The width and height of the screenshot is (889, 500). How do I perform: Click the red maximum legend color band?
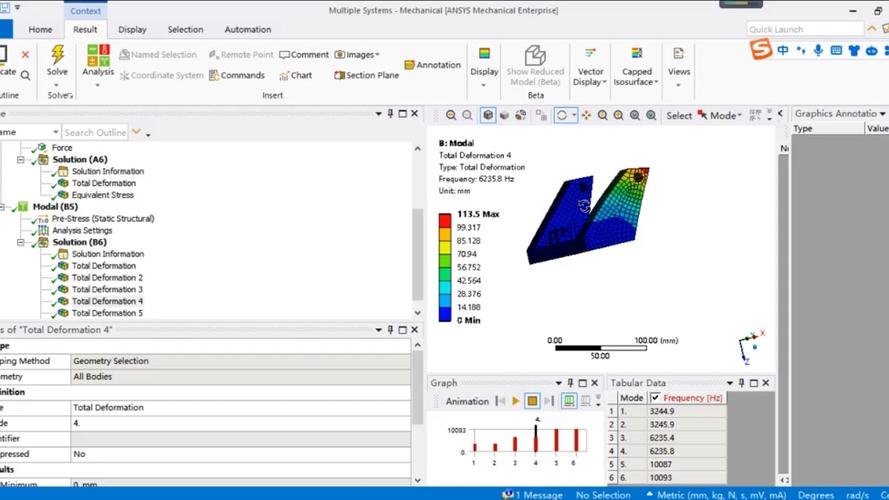point(444,221)
